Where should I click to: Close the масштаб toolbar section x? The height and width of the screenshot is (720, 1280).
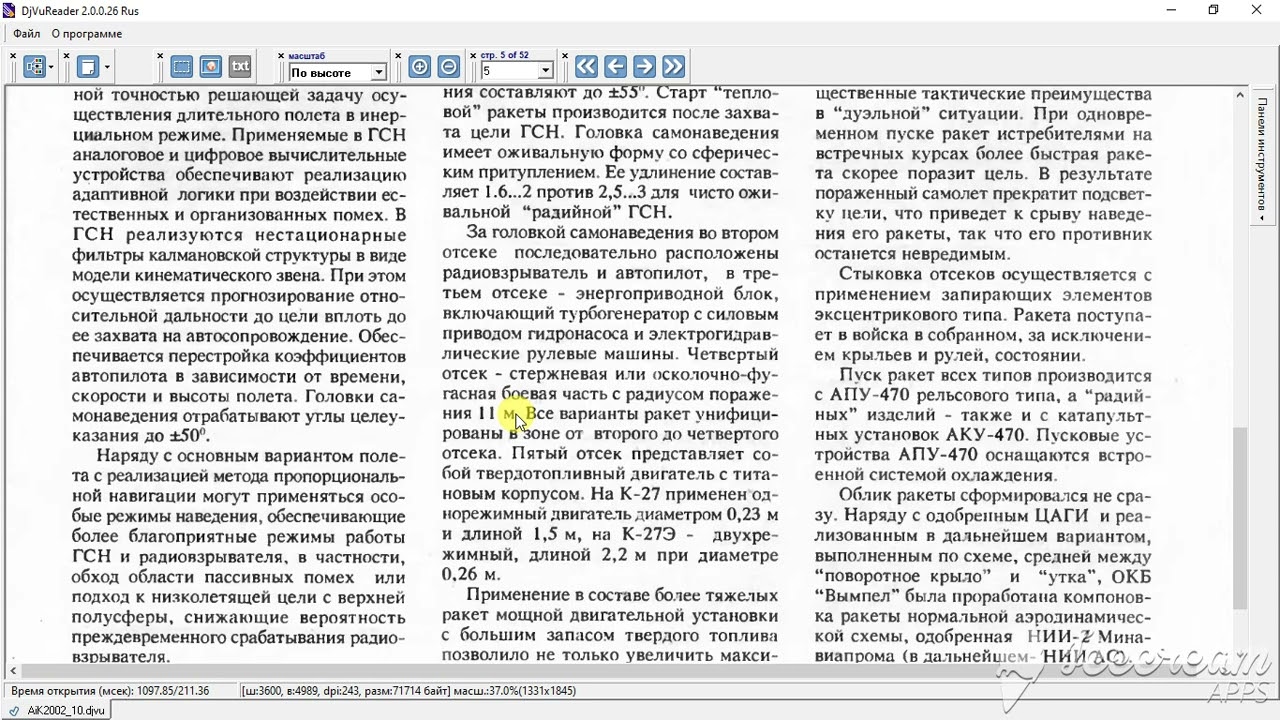(280, 56)
